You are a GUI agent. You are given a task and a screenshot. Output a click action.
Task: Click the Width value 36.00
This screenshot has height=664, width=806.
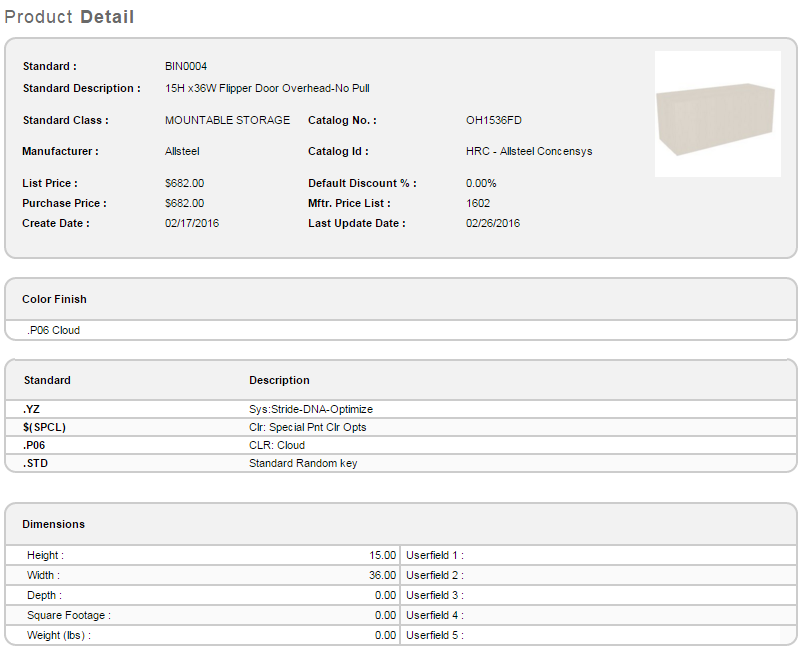[x=383, y=575]
